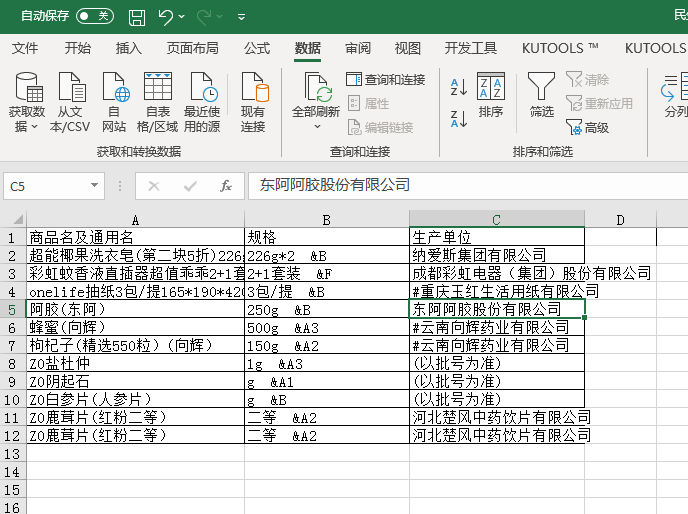Sort ascending A to Z icon
This screenshot has width=688, height=514.
[x=459, y=87]
